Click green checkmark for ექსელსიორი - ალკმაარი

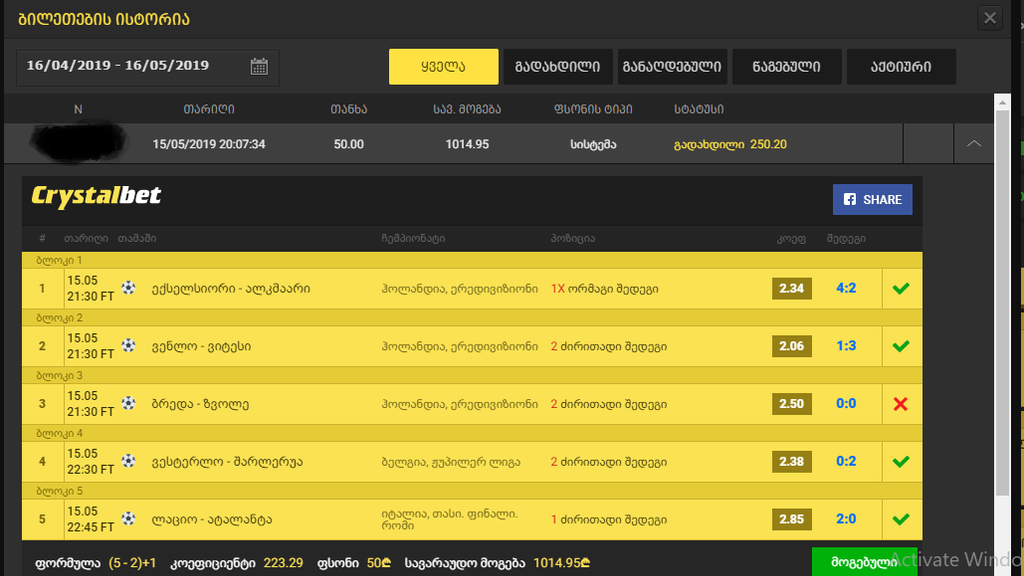tap(901, 288)
